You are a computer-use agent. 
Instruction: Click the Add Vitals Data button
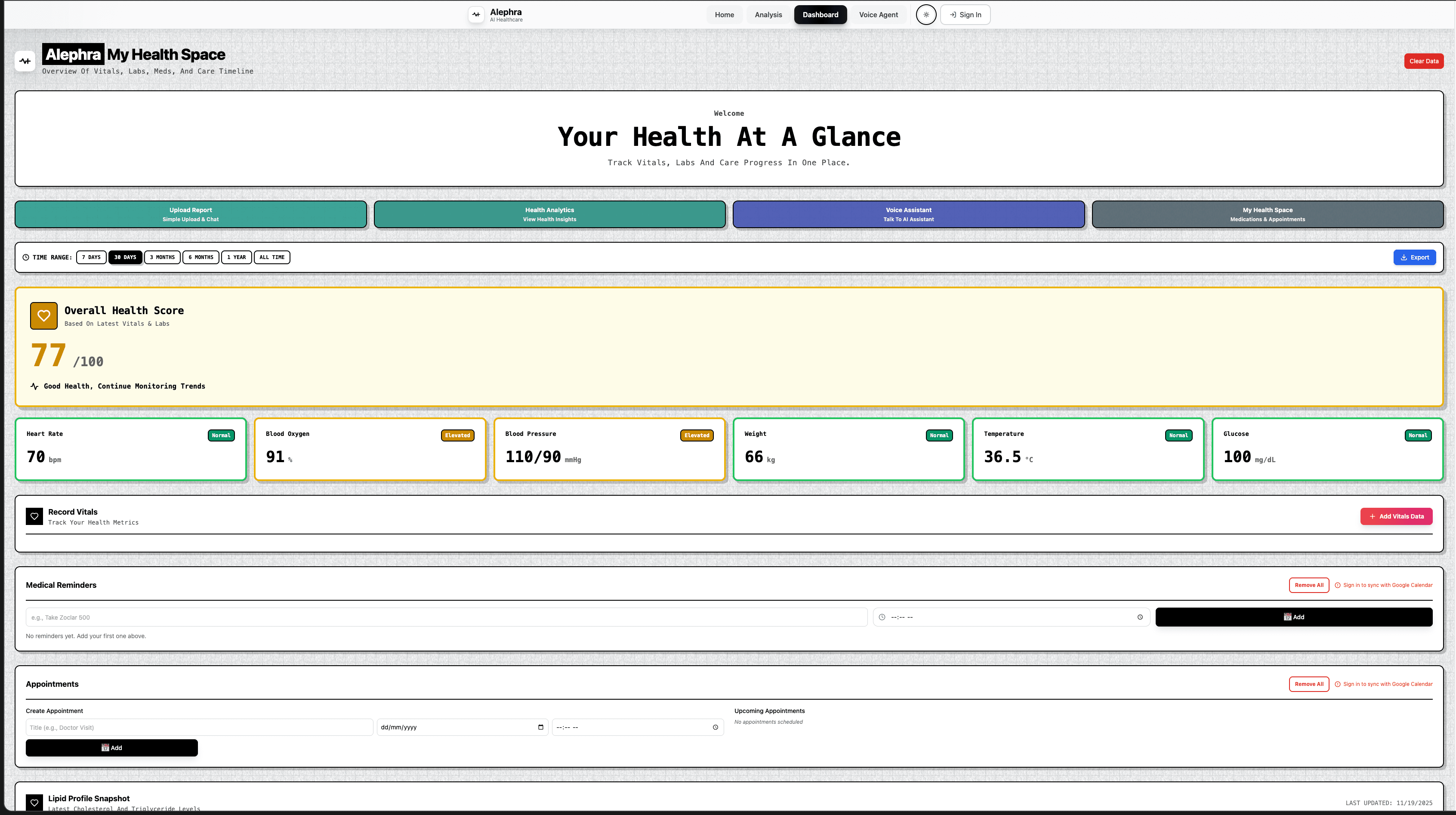click(x=1396, y=516)
